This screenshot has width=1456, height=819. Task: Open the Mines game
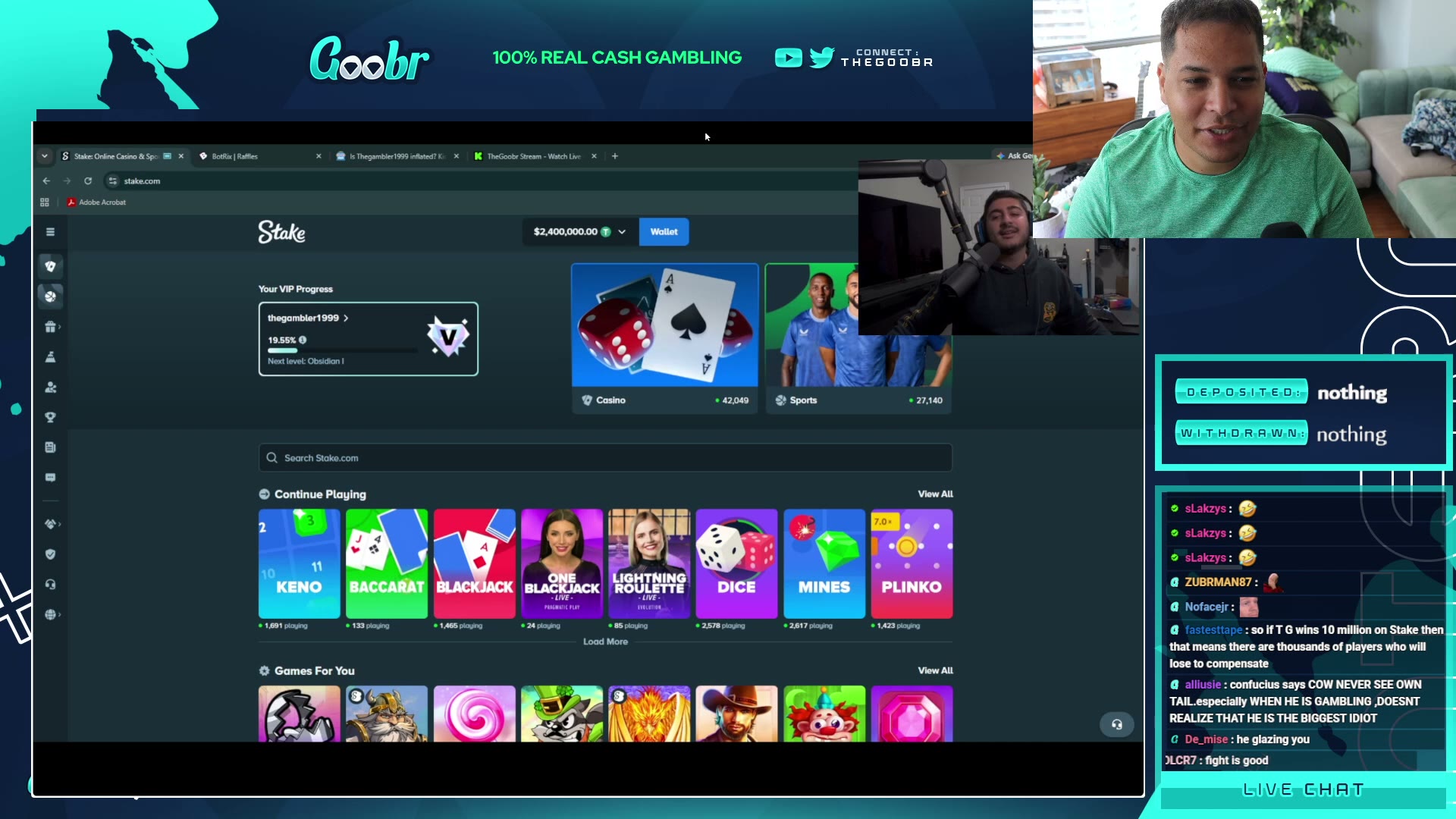click(x=824, y=564)
